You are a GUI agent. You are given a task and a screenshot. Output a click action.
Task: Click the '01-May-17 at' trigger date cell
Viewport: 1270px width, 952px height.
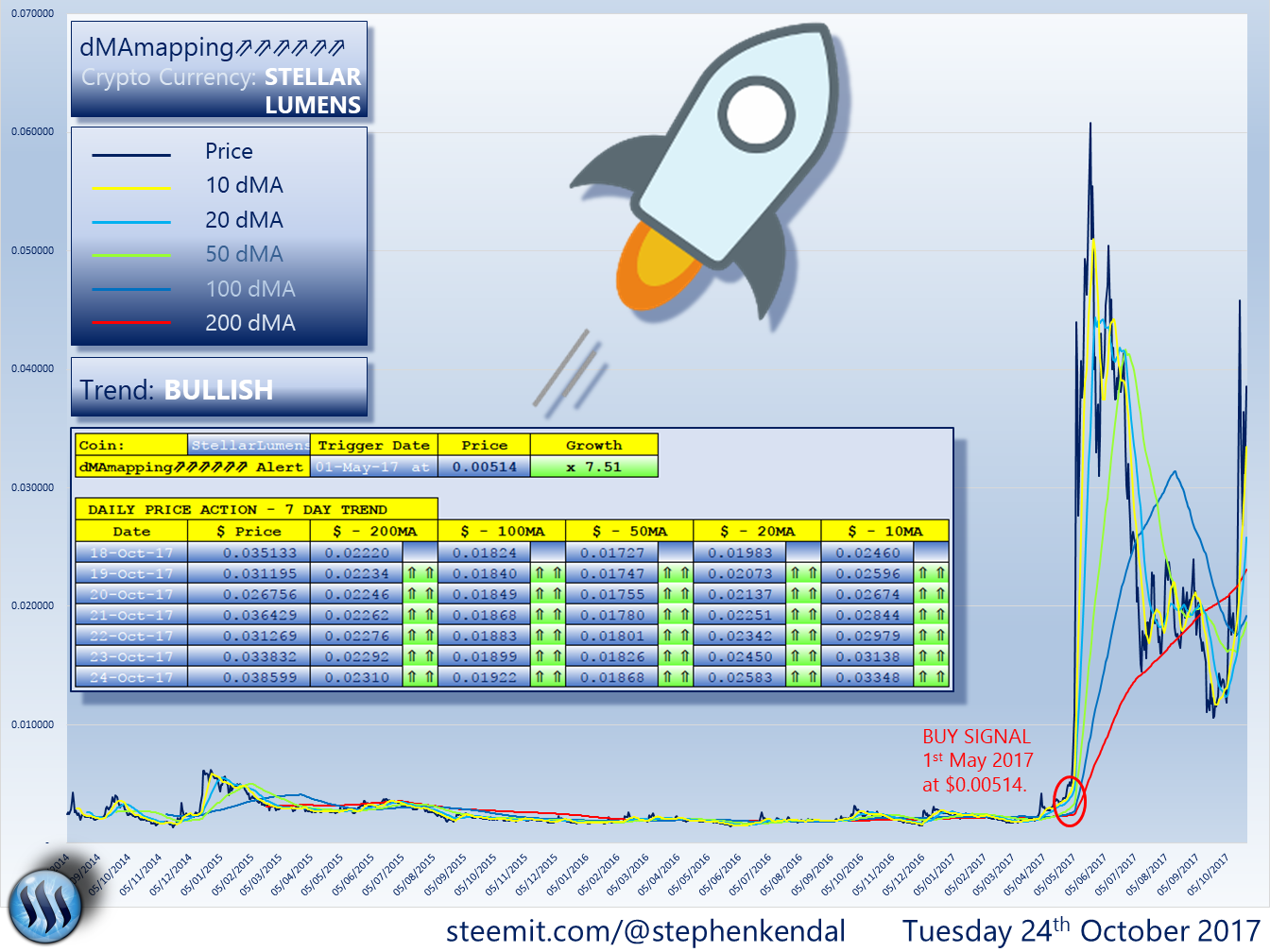pyautogui.click(x=373, y=467)
